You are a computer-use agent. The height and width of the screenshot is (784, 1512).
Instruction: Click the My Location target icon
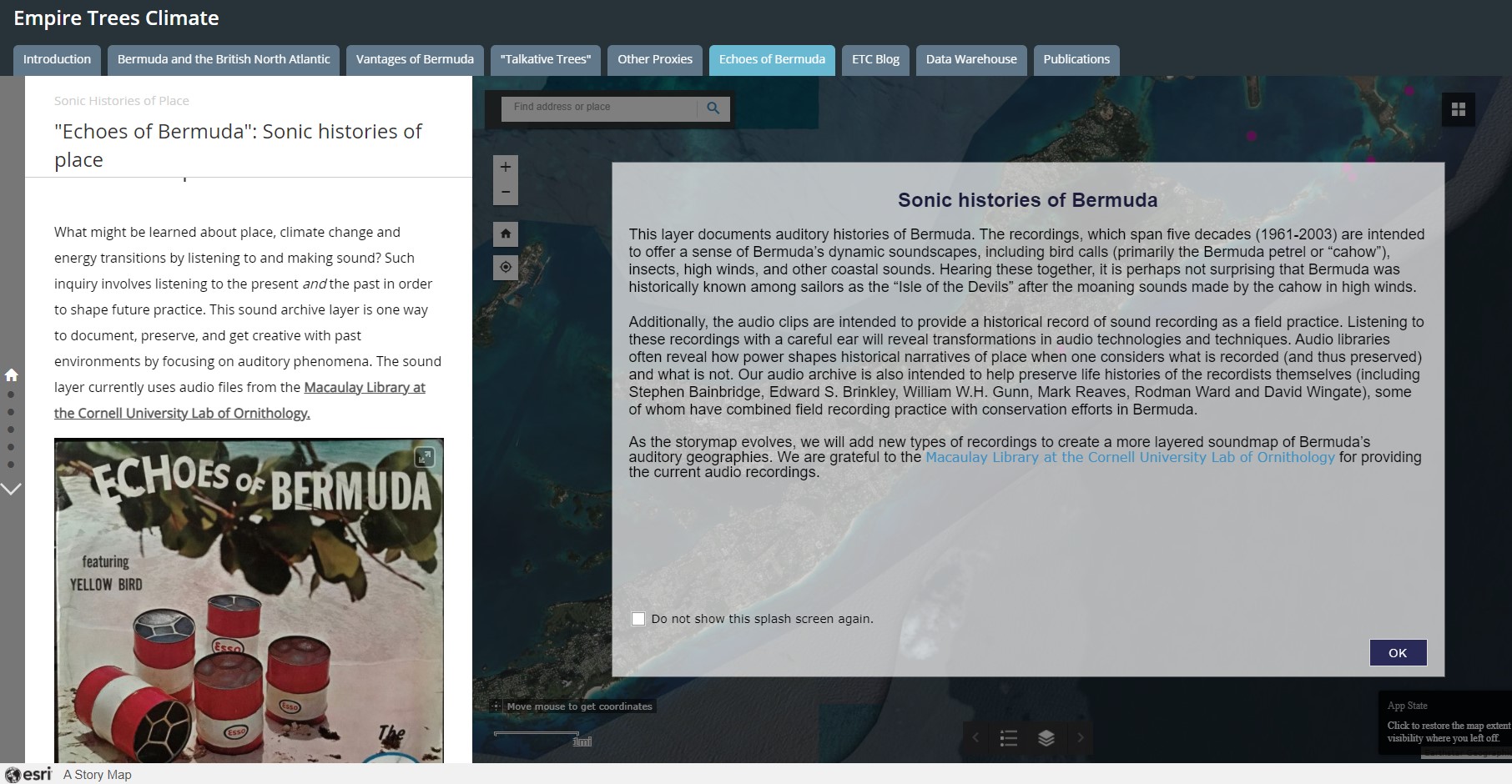505,268
